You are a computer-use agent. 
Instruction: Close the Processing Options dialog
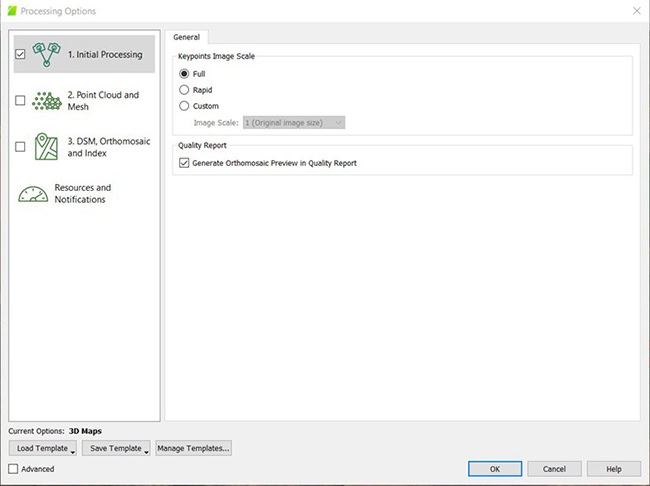point(637,11)
